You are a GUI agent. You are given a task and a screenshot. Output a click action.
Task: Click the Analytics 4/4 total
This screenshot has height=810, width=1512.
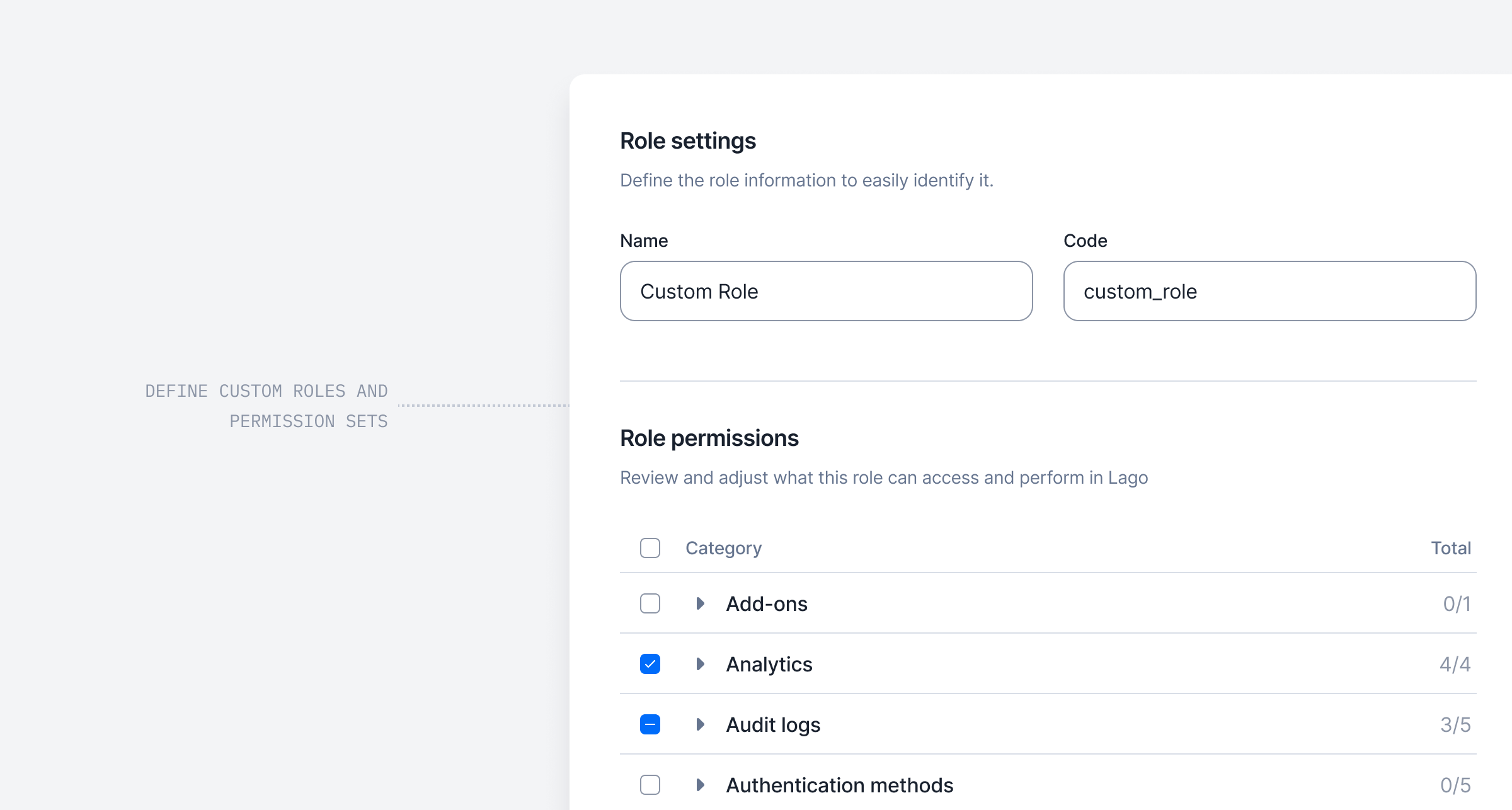(1455, 665)
